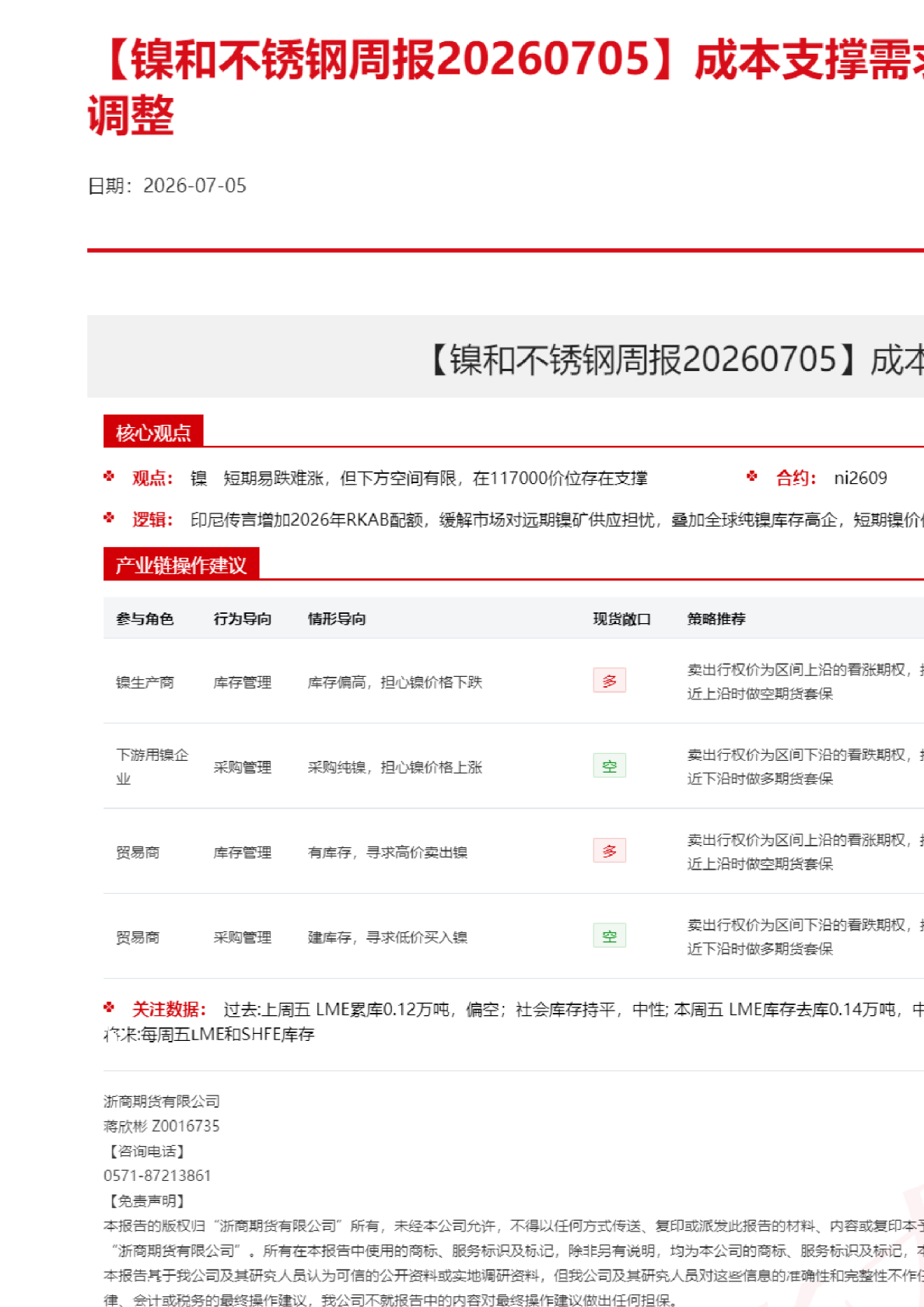
Task: Click the 策略推荐 column header
Action: (716, 618)
